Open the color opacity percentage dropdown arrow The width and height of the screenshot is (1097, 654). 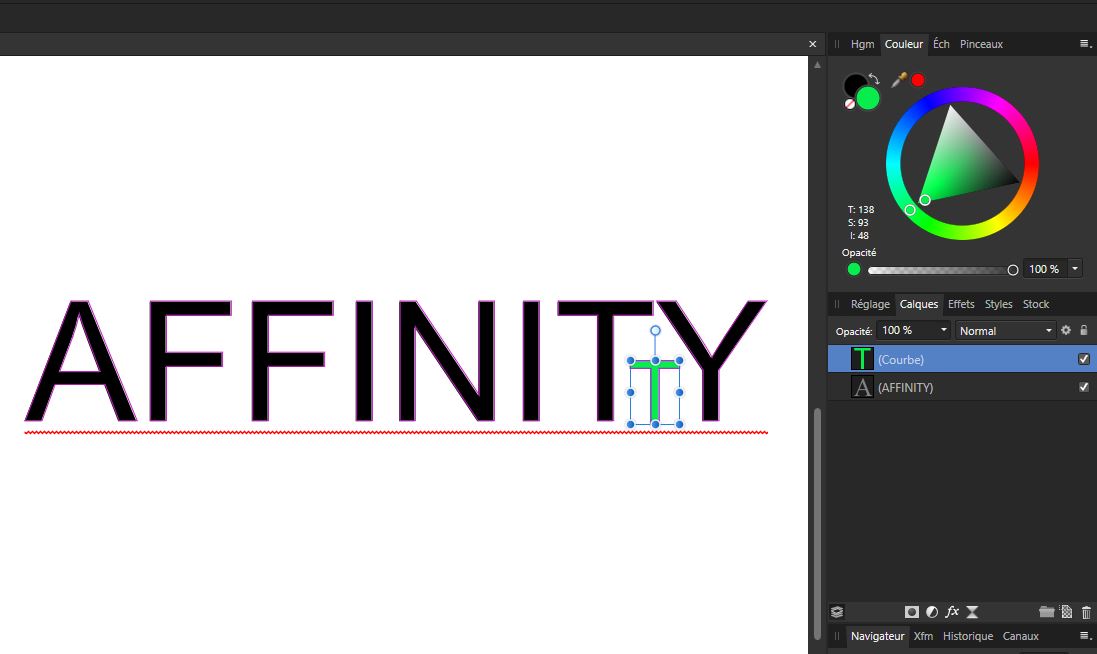click(1075, 269)
